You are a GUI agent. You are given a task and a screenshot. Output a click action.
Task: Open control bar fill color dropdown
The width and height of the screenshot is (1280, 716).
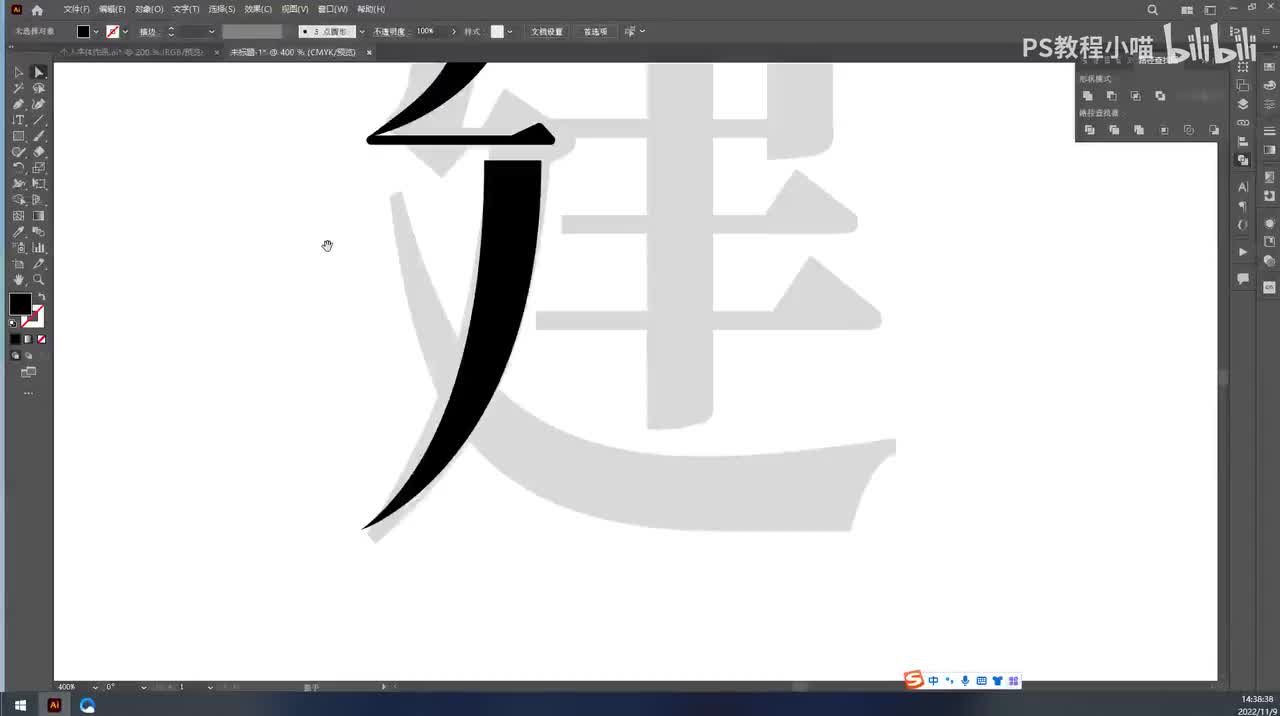pyautogui.click(x=96, y=32)
